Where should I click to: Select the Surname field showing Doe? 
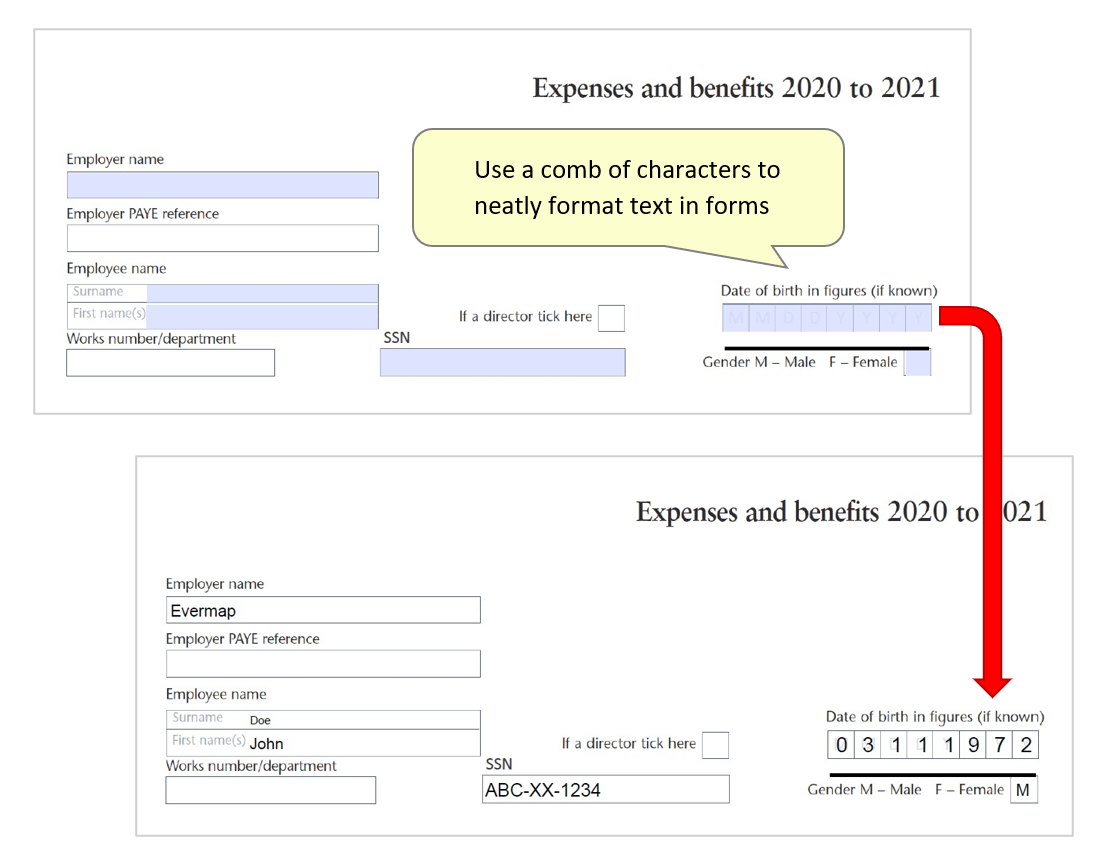tap(330, 719)
